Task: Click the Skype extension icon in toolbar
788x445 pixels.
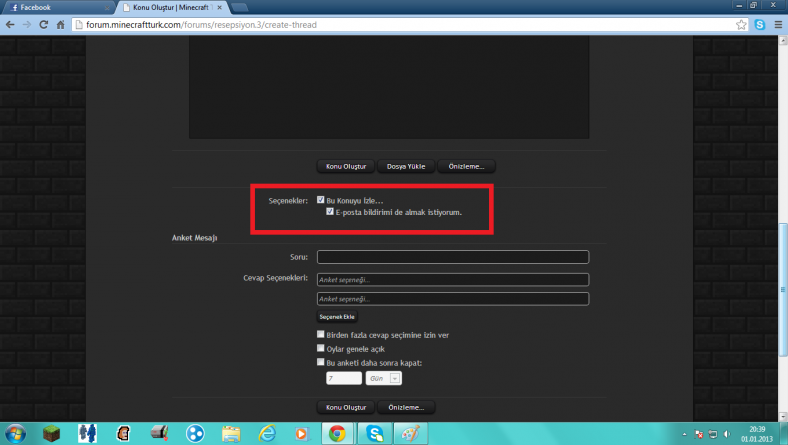Action: click(x=760, y=25)
